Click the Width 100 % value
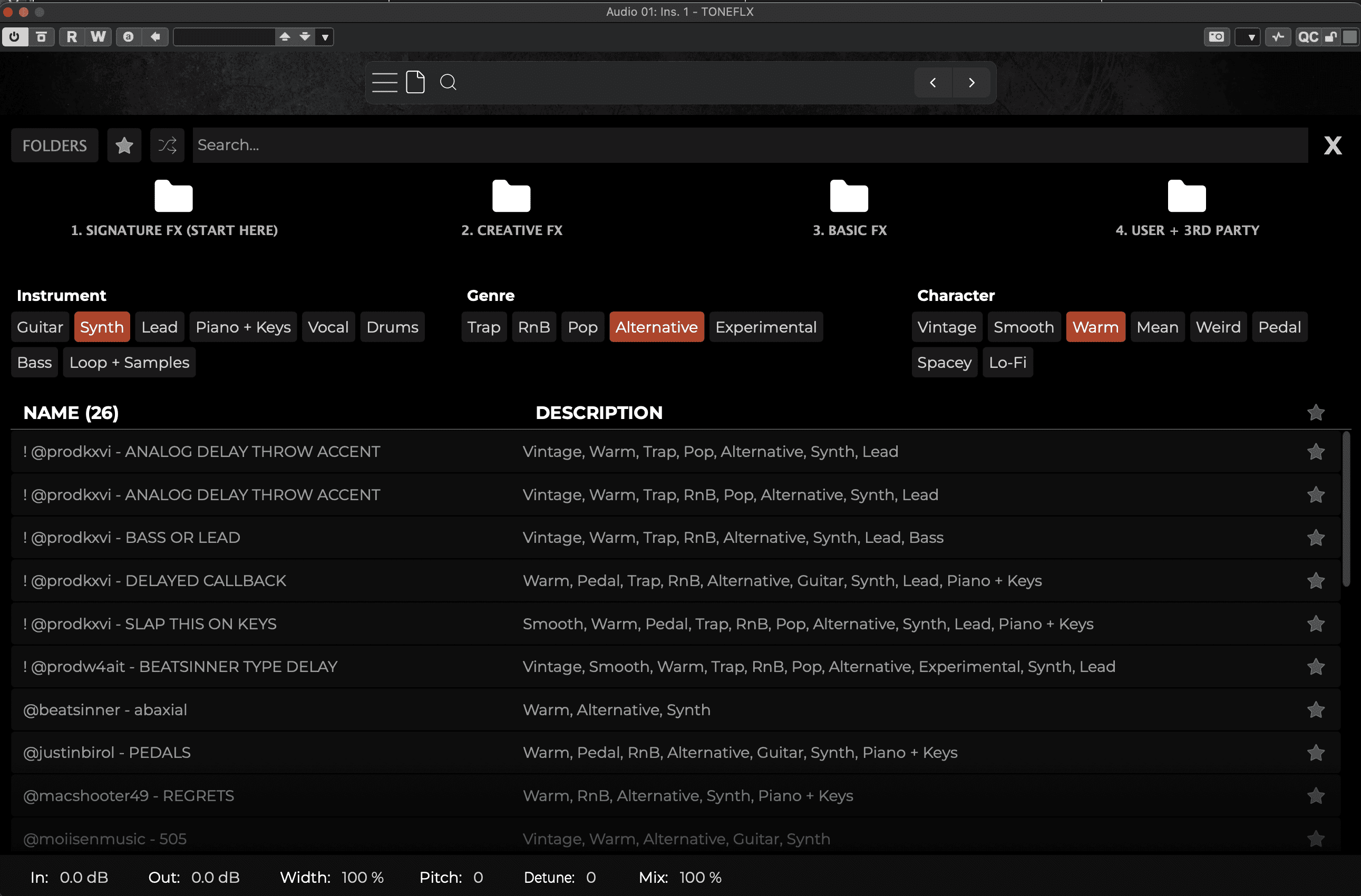Viewport: 1361px width, 896px height. [x=363, y=877]
